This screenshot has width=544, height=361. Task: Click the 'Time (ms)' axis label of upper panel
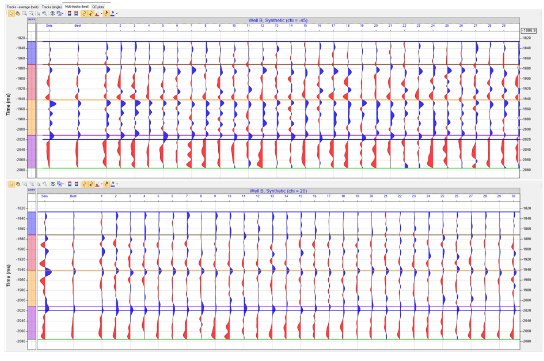pos(8,104)
